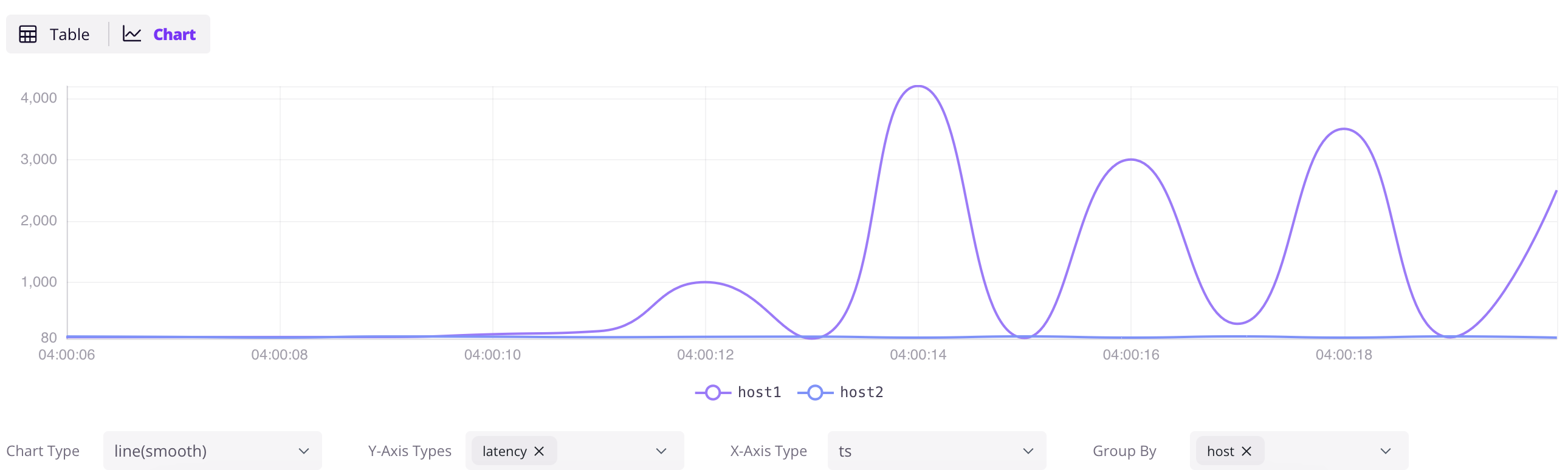Click the line chart icon

(132, 34)
